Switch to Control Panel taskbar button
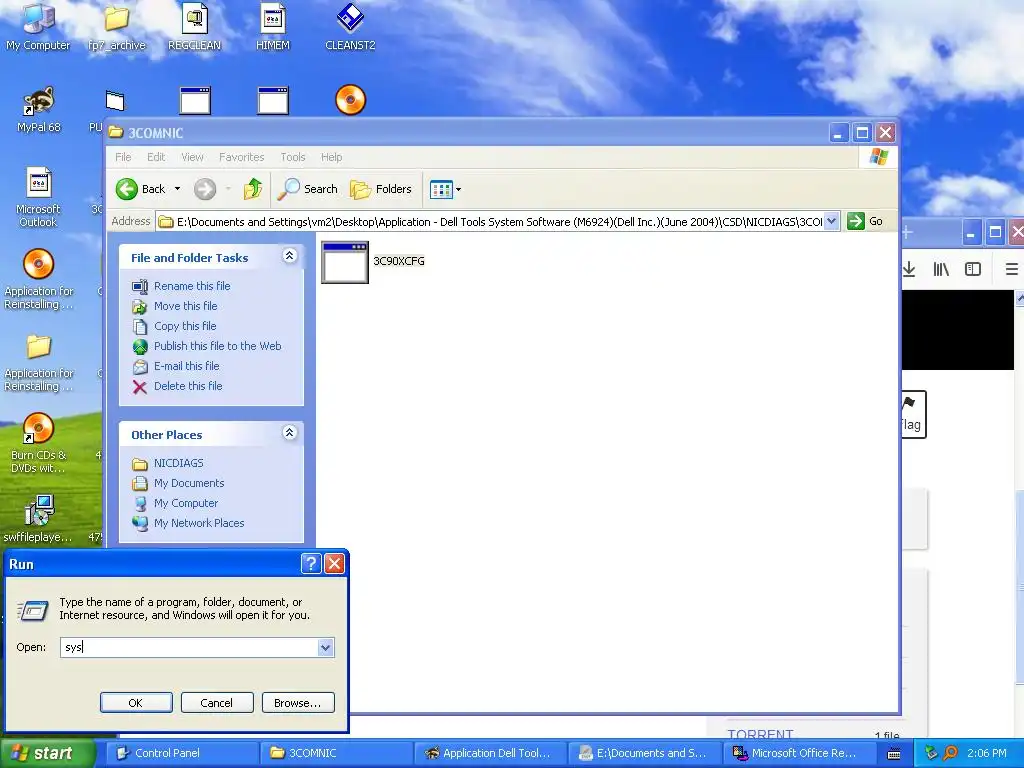This screenshot has width=1024, height=768. [182, 754]
